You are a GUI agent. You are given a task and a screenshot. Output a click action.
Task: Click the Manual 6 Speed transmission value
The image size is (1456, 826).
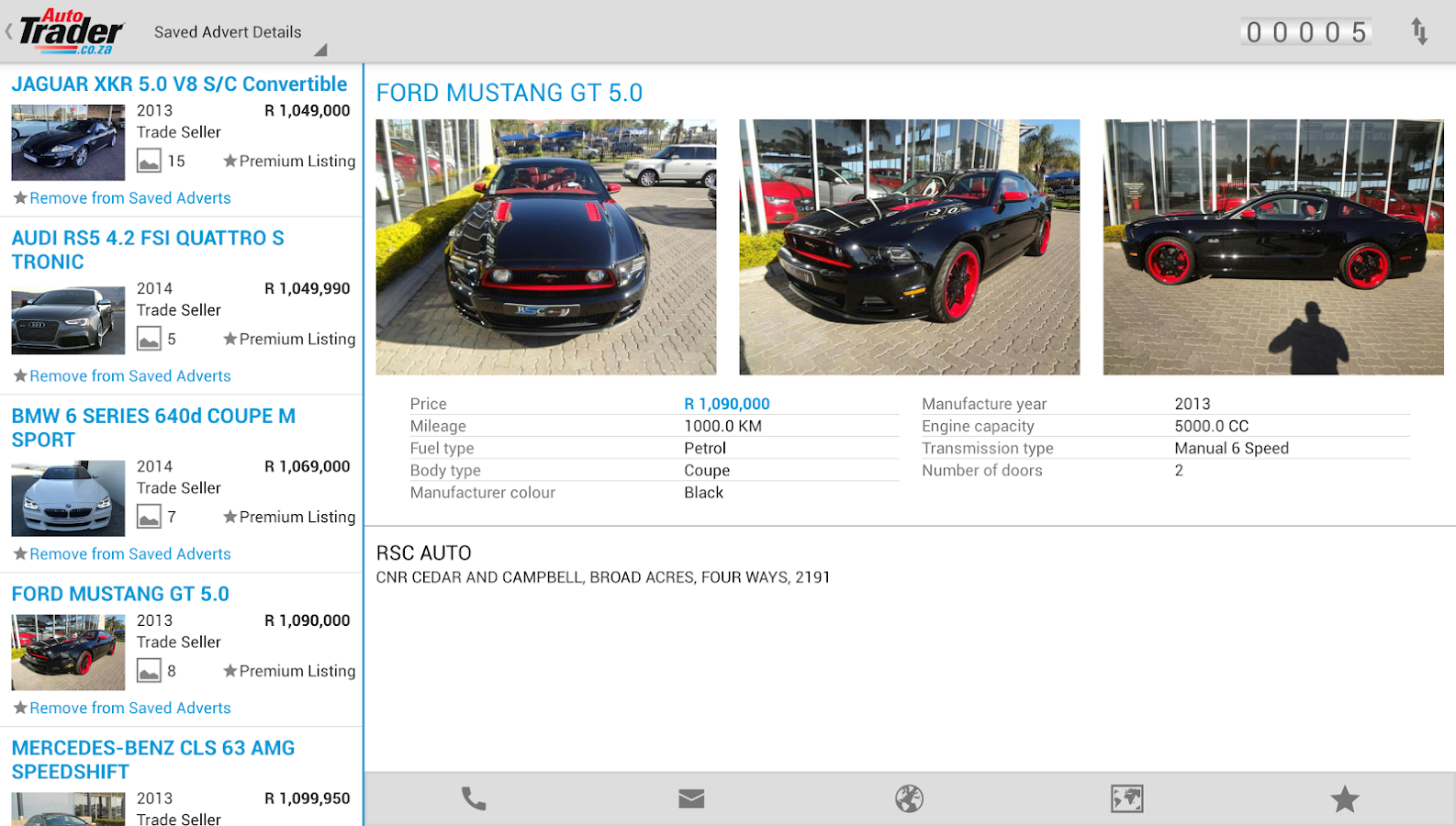point(1232,448)
